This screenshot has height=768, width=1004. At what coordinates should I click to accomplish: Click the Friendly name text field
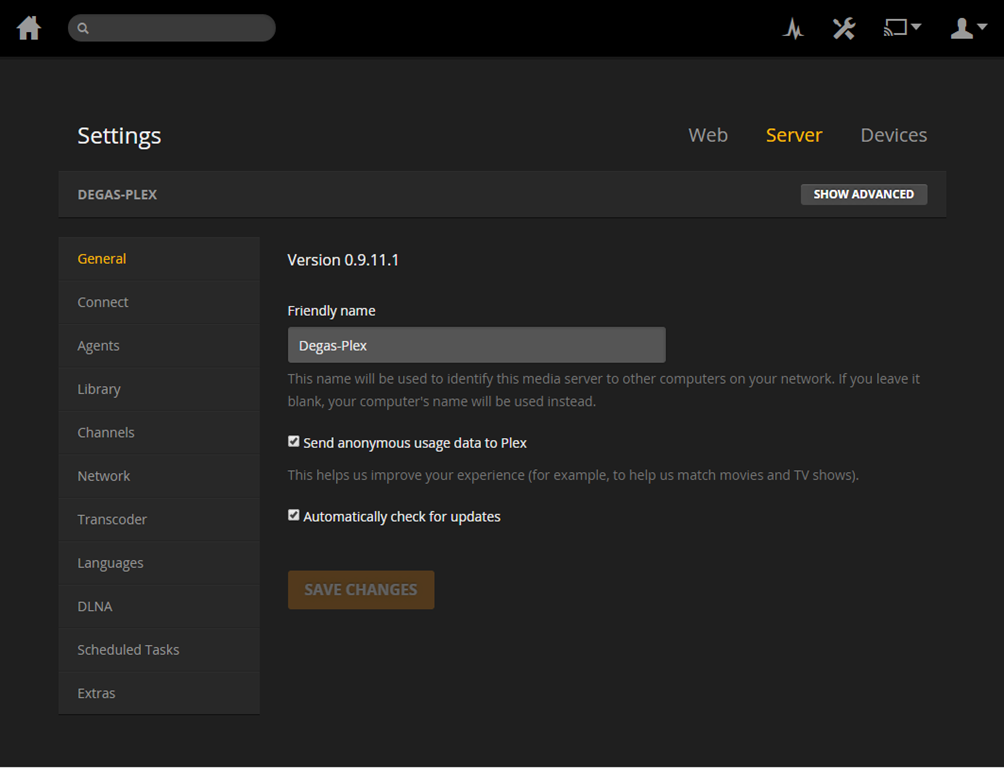(x=476, y=345)
